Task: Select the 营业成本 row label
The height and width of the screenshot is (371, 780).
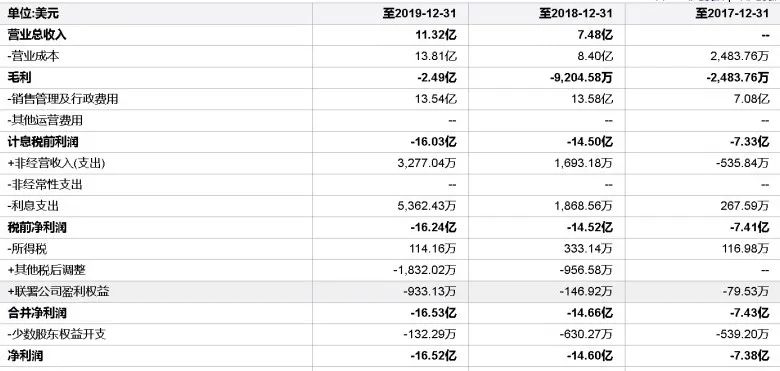Action: [x=33, y=56]
